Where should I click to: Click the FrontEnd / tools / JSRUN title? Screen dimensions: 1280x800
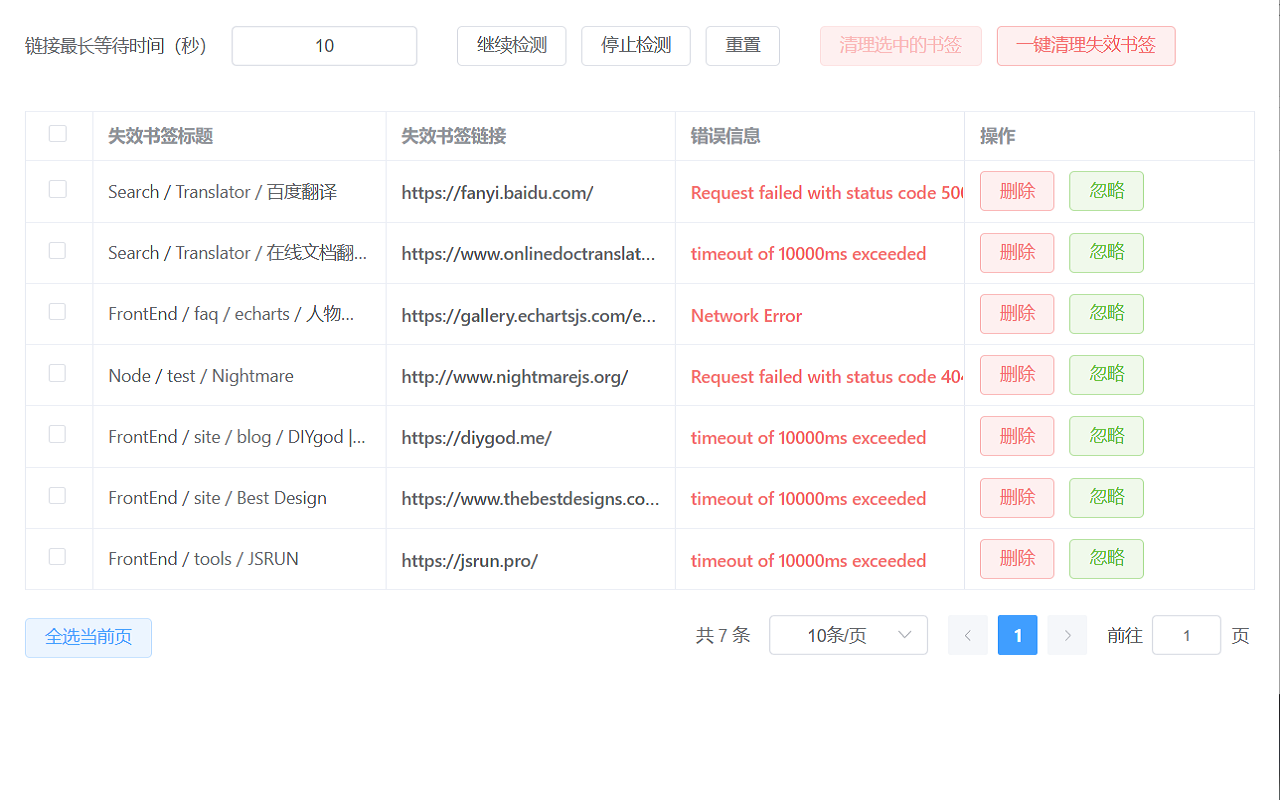coord(203,559)
